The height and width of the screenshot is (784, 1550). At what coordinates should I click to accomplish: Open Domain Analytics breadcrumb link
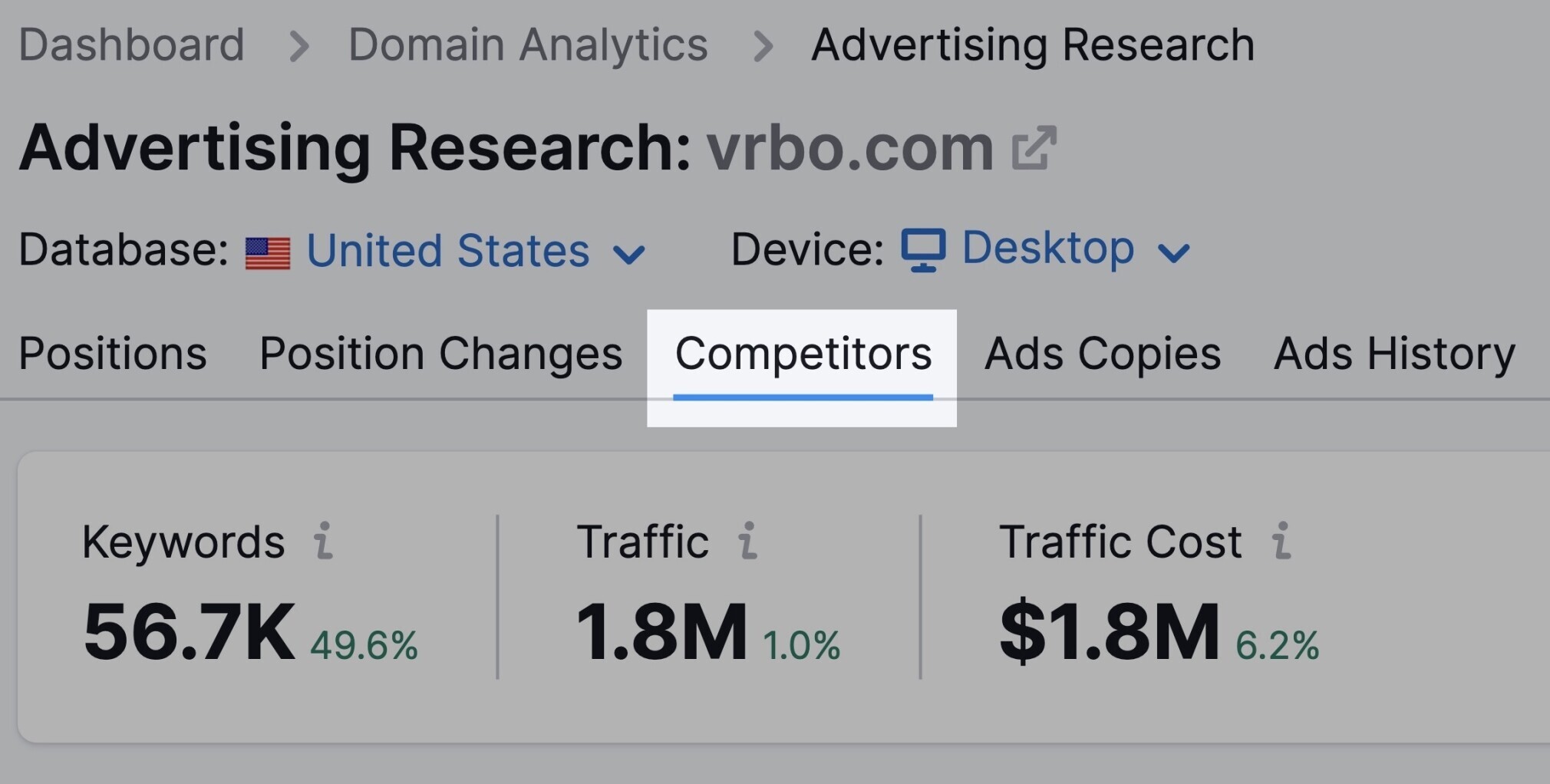(528, 44)
